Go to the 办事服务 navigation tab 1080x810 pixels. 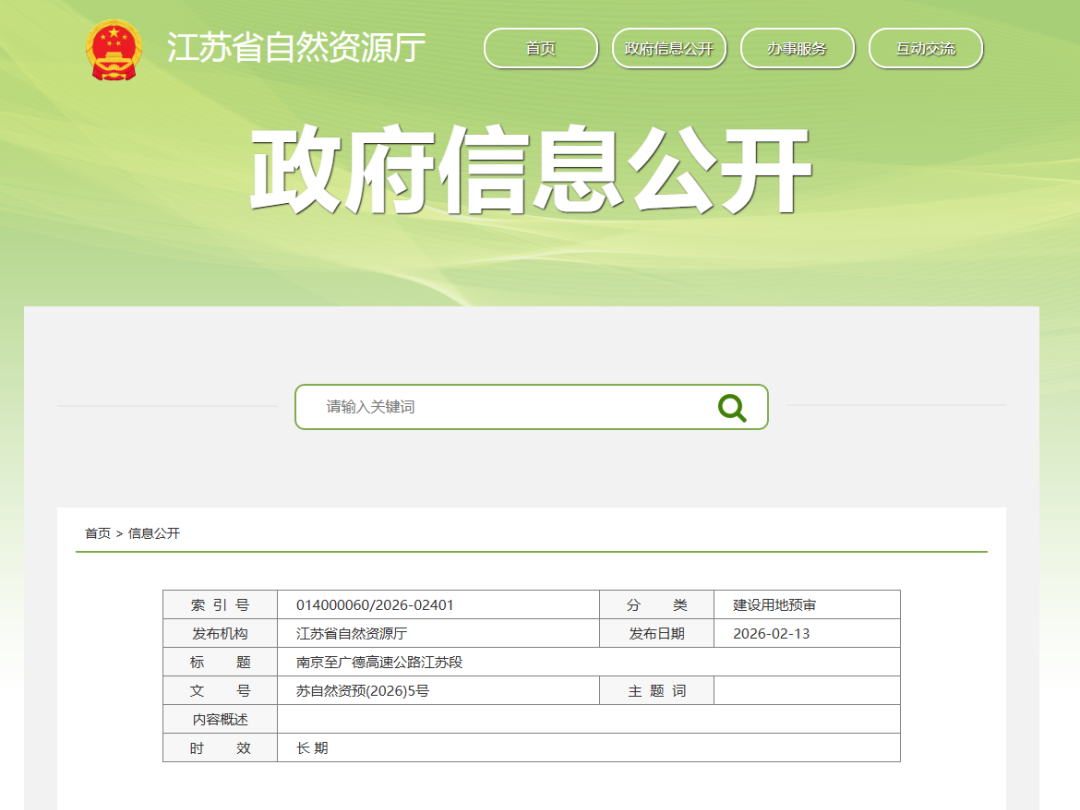797,48
